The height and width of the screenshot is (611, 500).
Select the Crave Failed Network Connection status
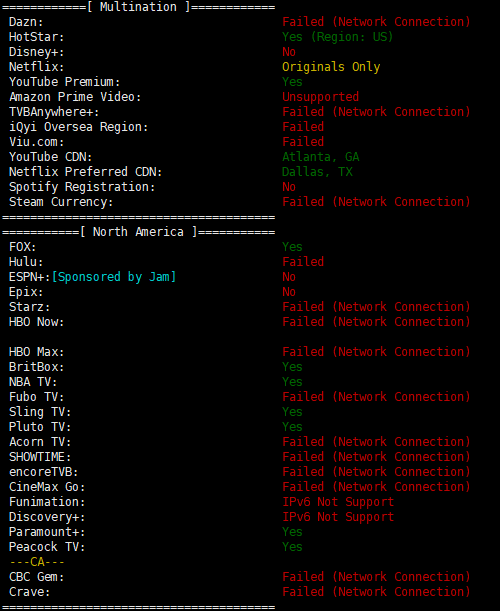point(376,592)
